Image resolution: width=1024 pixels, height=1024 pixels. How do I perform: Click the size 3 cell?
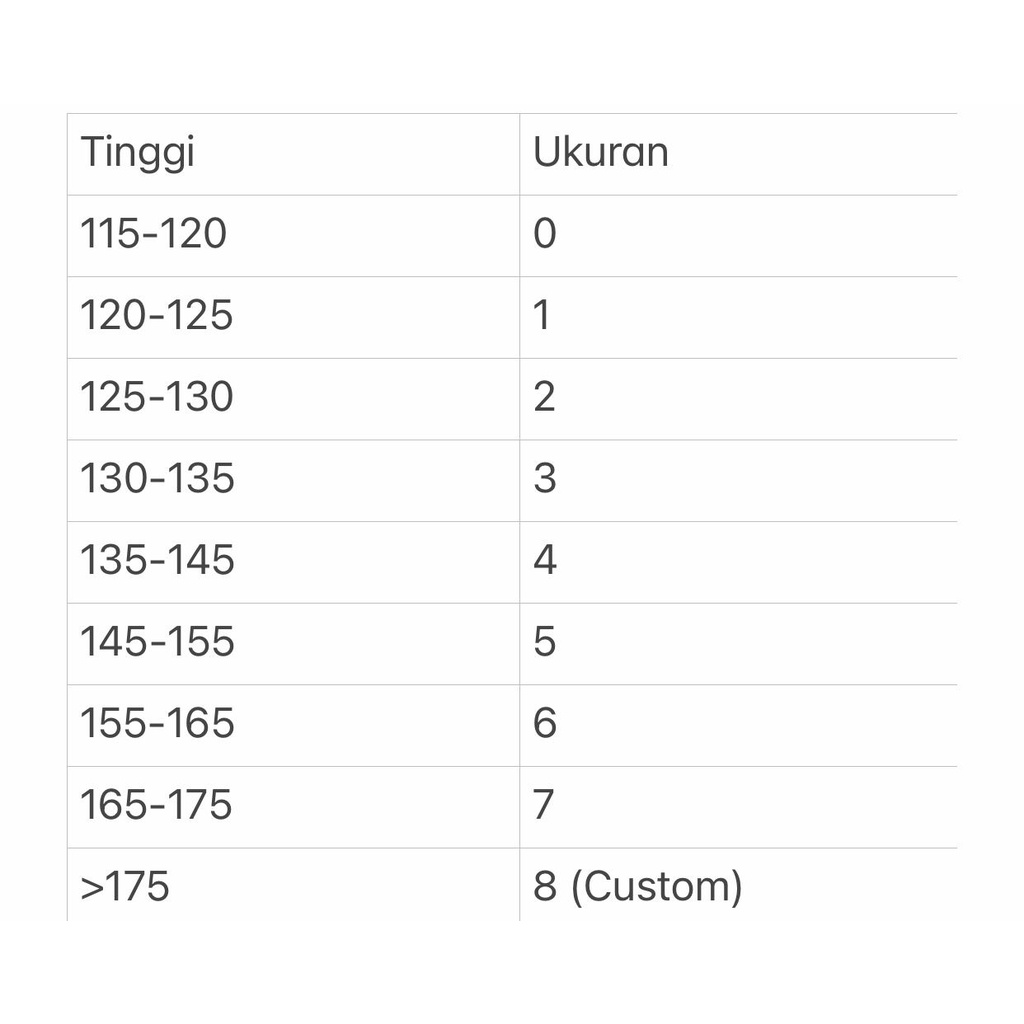(545, 479)
